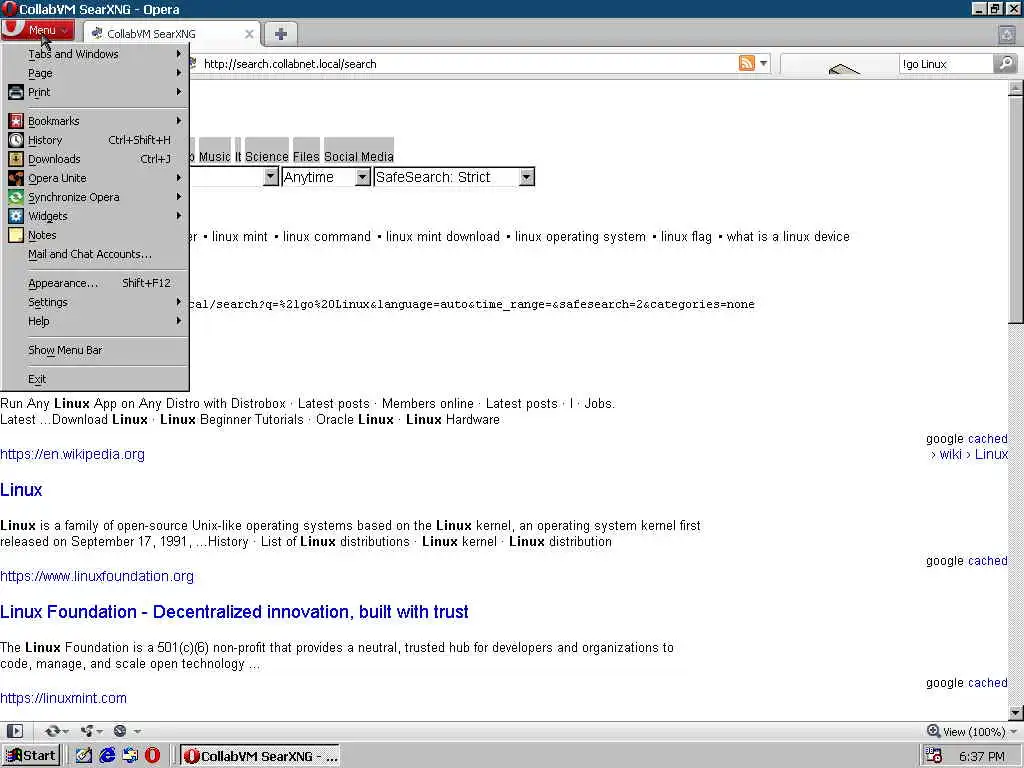Click the search field containing !go Linux
1024x768 pixels.
point(945,64)
